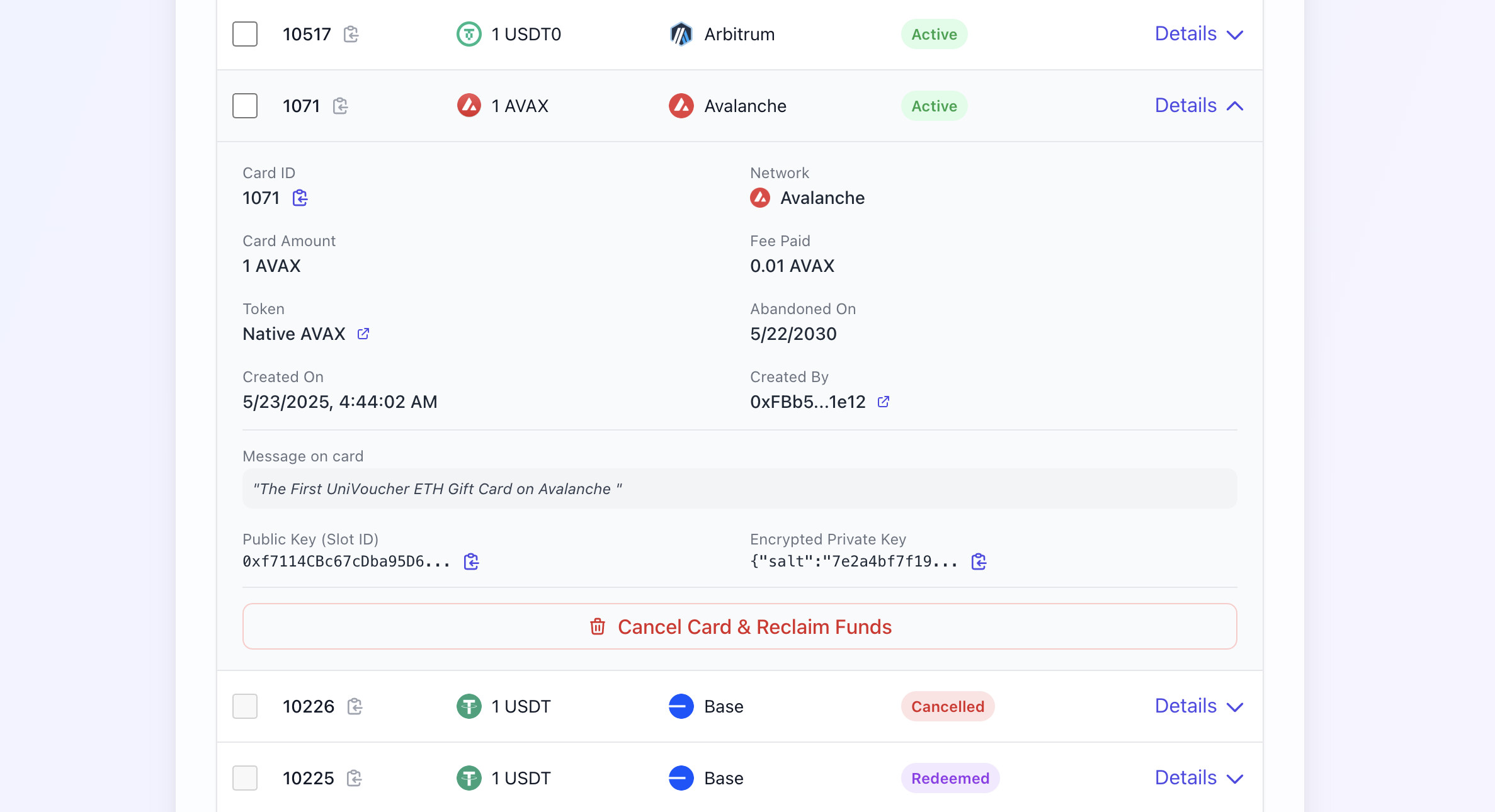Click Avalanche logo in Network details
This screenshot has height=812, width=1495.
[760, 198]
